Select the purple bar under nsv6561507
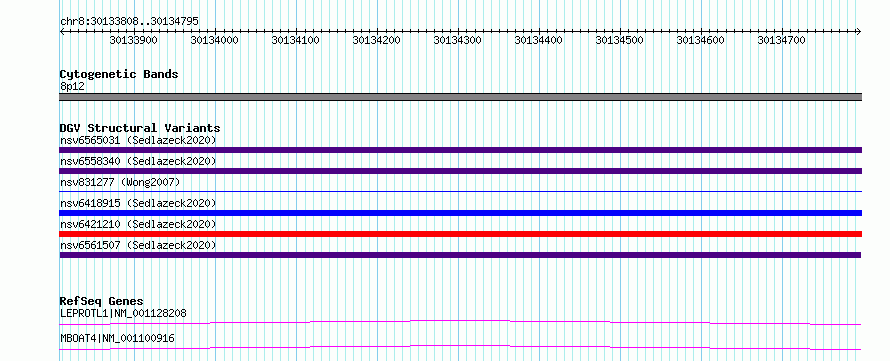 460,255
